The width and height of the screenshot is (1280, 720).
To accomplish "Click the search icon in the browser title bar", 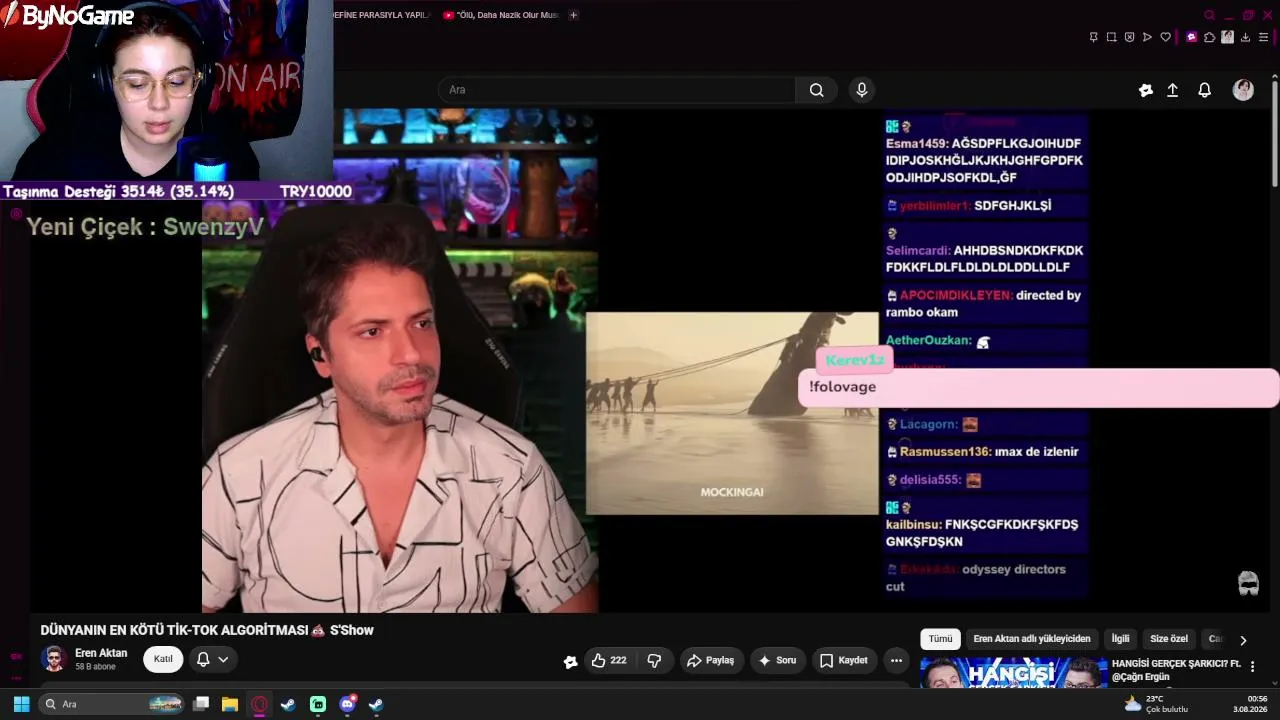I will click(x=1209, y=15).
